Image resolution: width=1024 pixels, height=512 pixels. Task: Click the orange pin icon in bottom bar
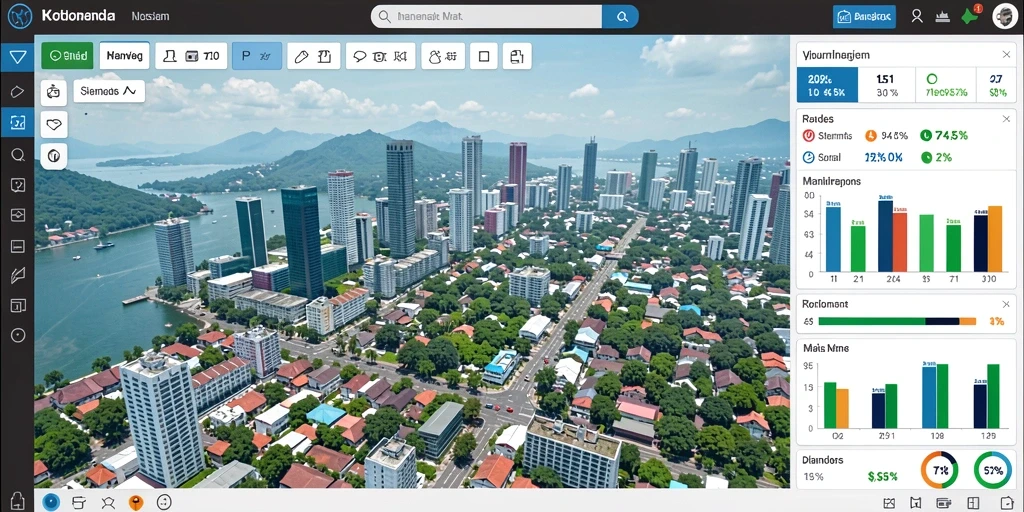[136, 502]
